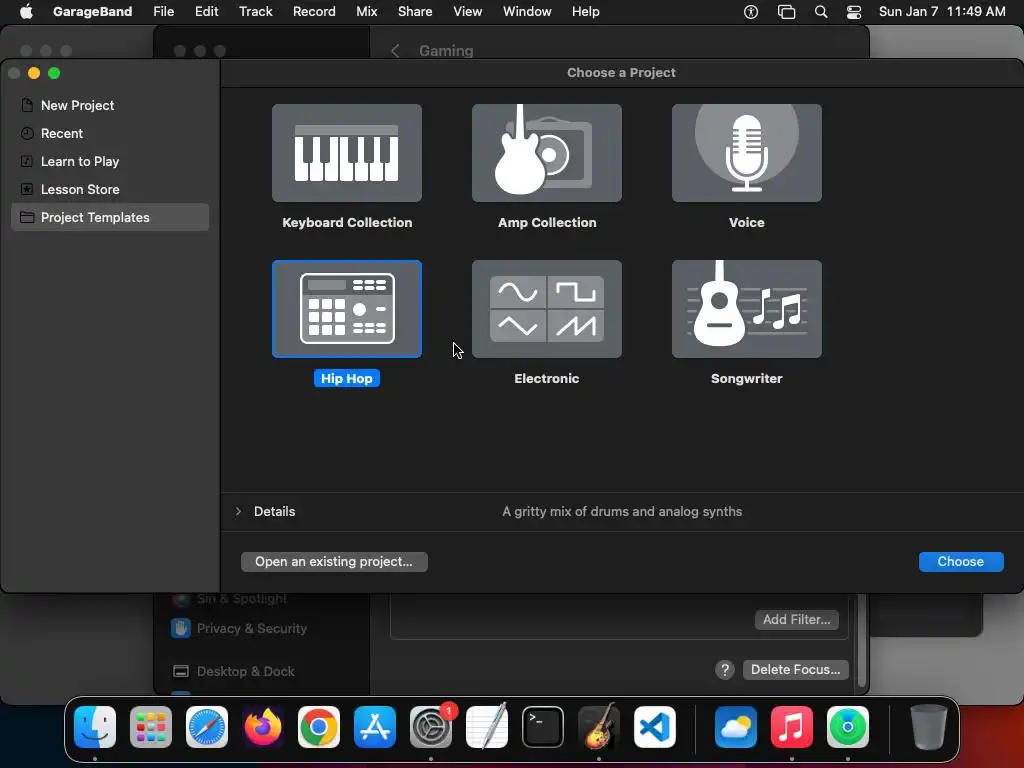Open the File menu
Image resolution: width=1024 pixels, height=768 pixels.
(163, 12)
